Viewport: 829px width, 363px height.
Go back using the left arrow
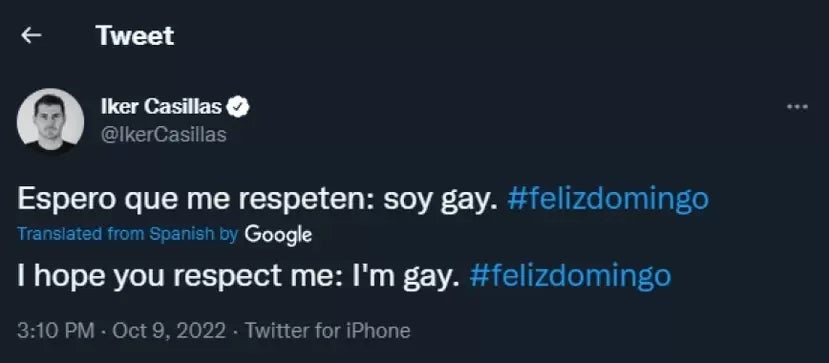[31, 35]
